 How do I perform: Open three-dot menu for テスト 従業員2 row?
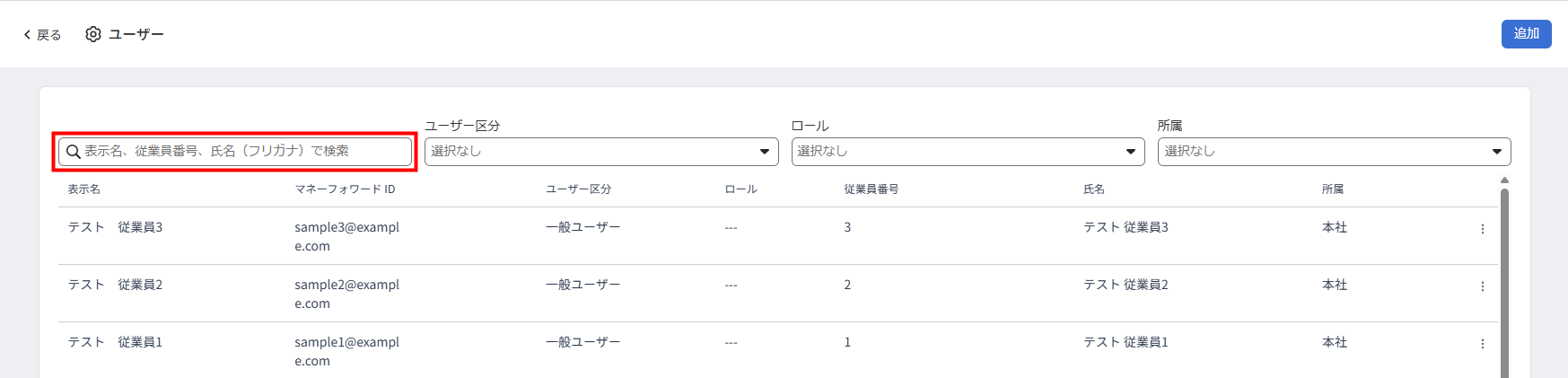point(1482,286)
